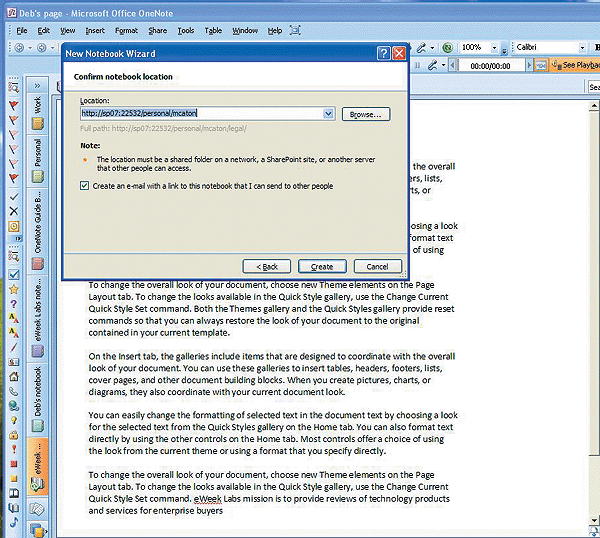Image resolution: width=600 pixels, height=538 pixels.
Task: Click the green sync icon in toolbar
Action: click(x=447, y=47)
